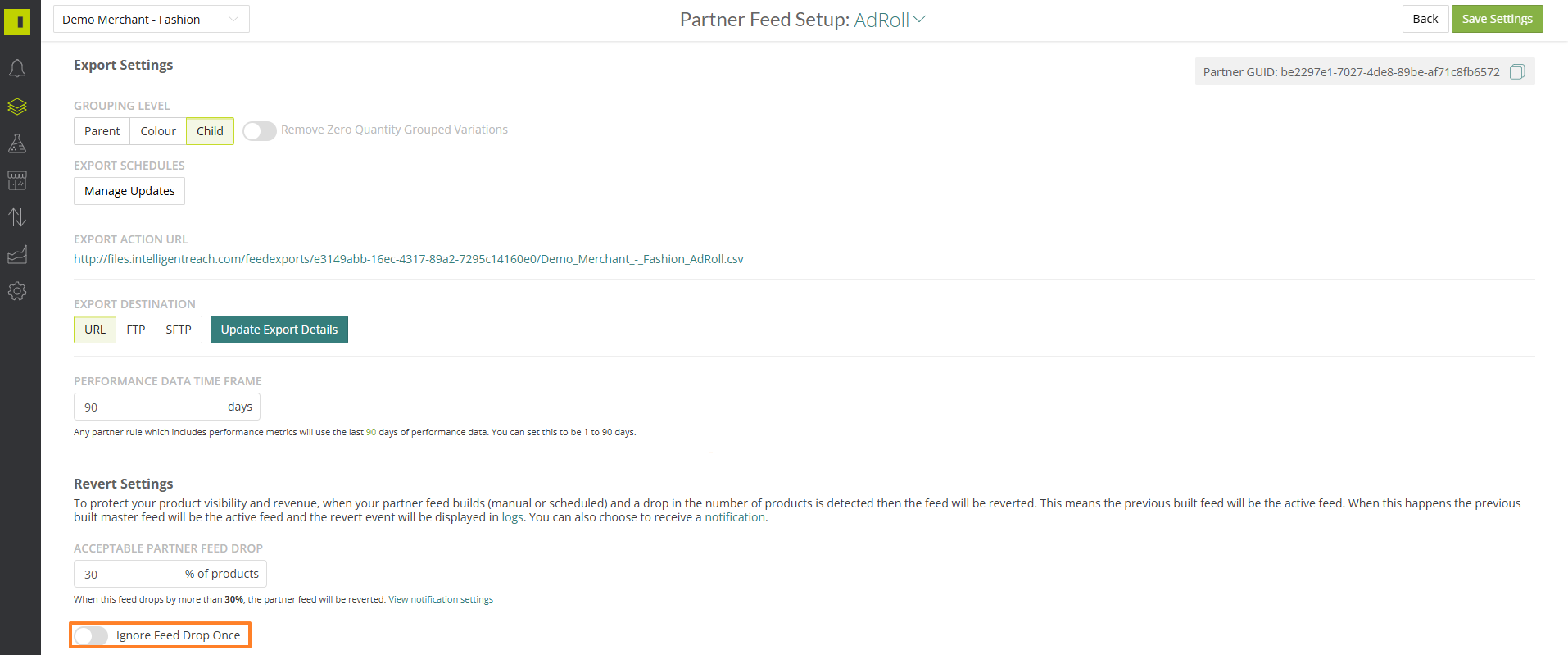Screen dimensions: 1568x655
Task: Open the flask experiments sidebar icon
Action: [x=17, y=143]
